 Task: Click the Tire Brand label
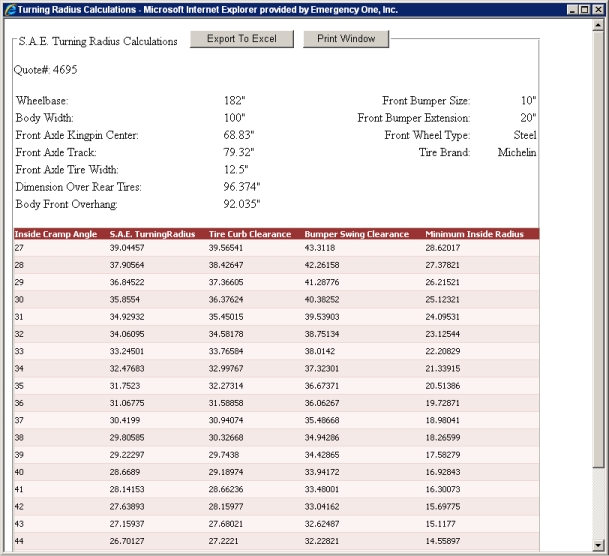pos(444,152)
